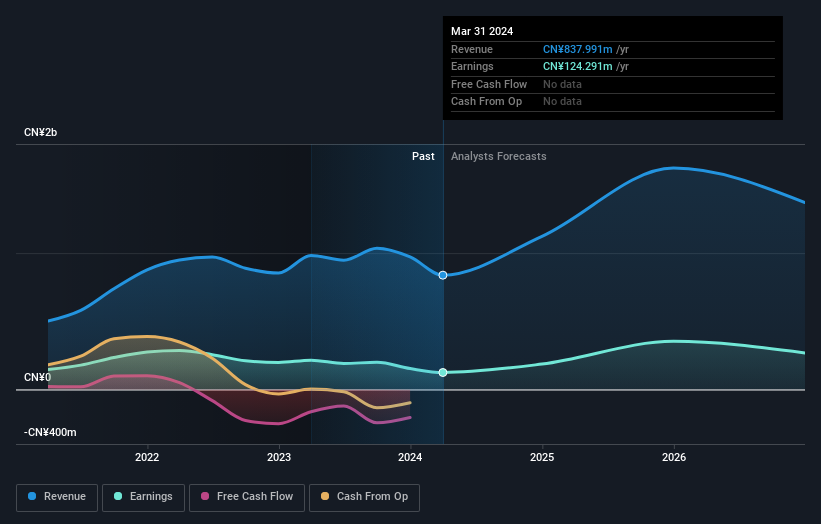Click the 2024 x-axis label
Screen dimensions: 821x524
tap(410, 457)
